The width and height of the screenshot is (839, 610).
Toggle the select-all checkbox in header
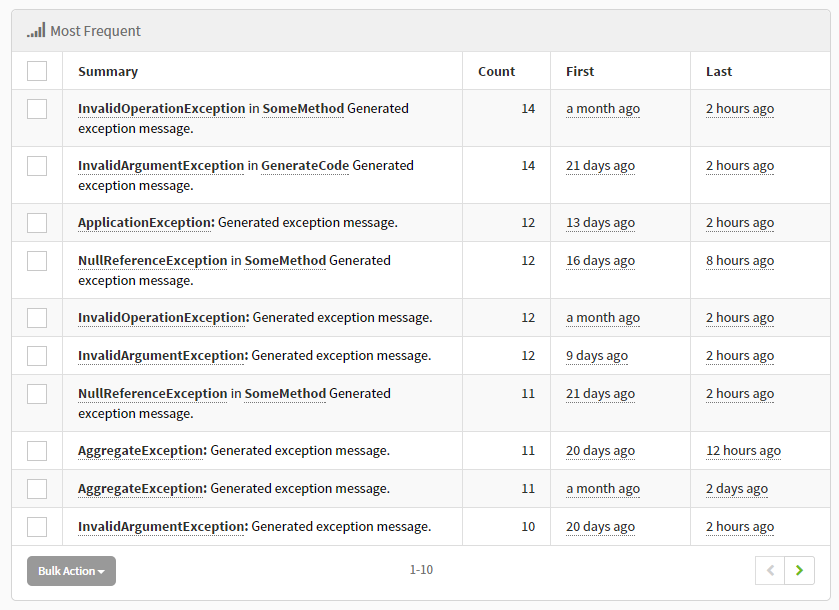click(x=36, y=71)
